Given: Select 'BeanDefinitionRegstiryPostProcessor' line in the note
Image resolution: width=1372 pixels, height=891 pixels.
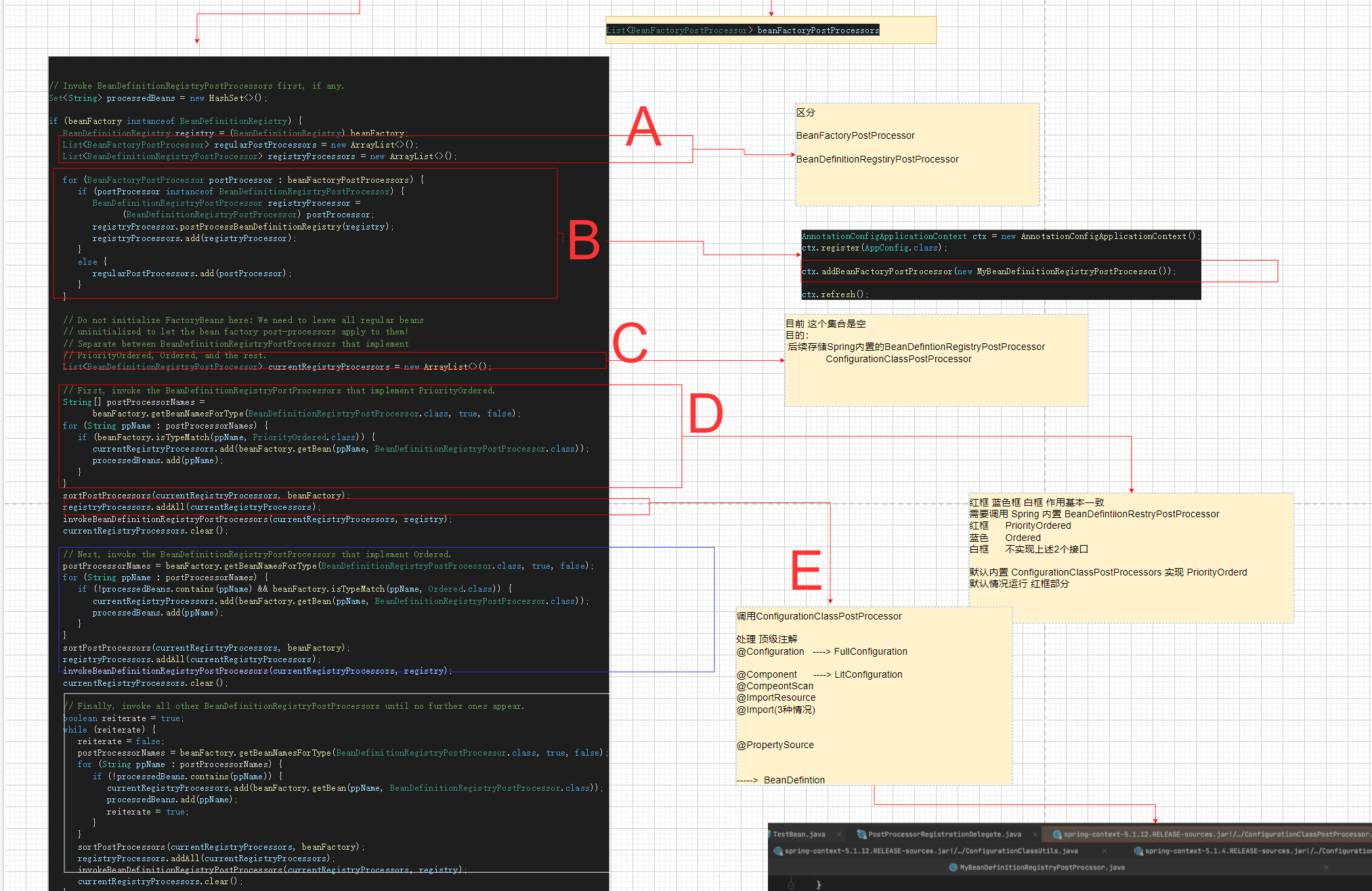Looking at the screenshot, I should (878, 159).
